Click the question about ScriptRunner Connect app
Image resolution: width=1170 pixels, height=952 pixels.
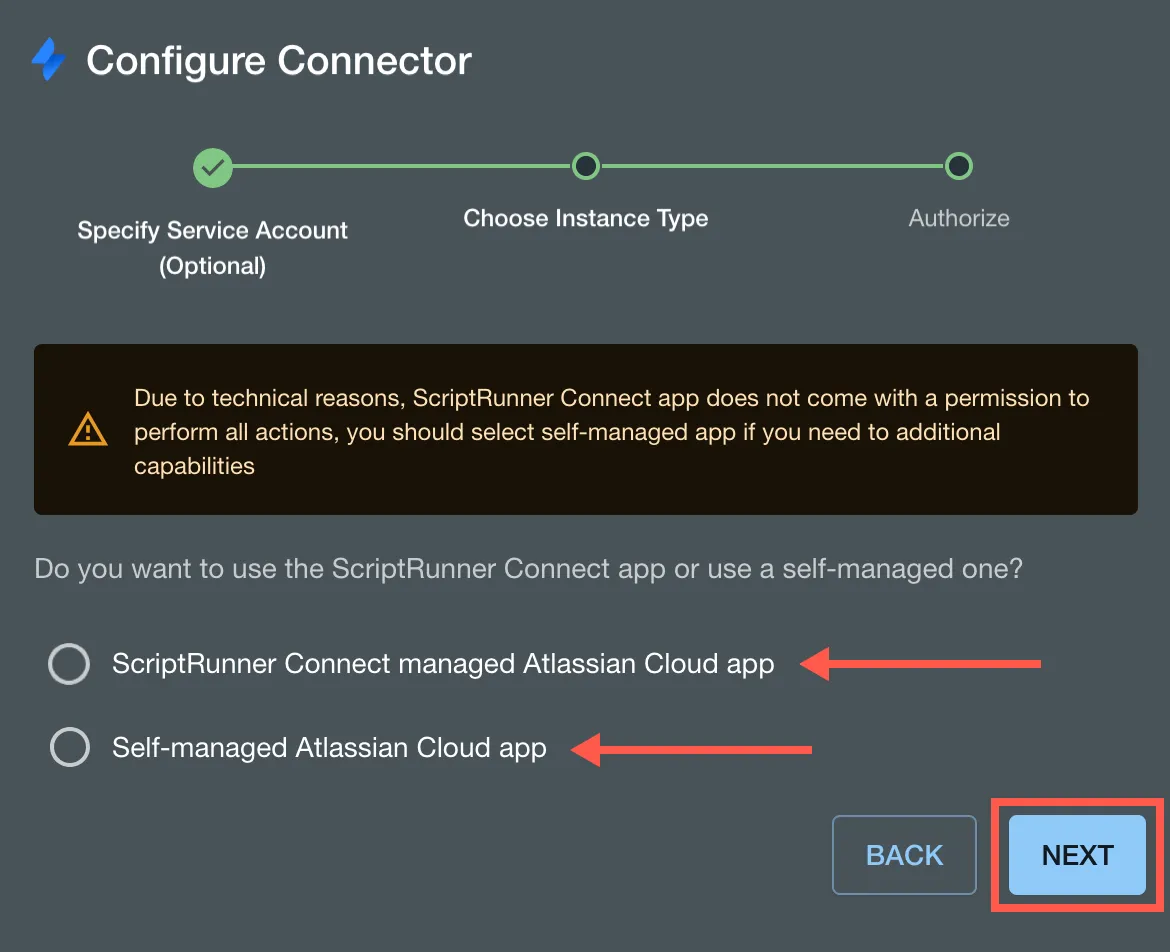(528, 569)
